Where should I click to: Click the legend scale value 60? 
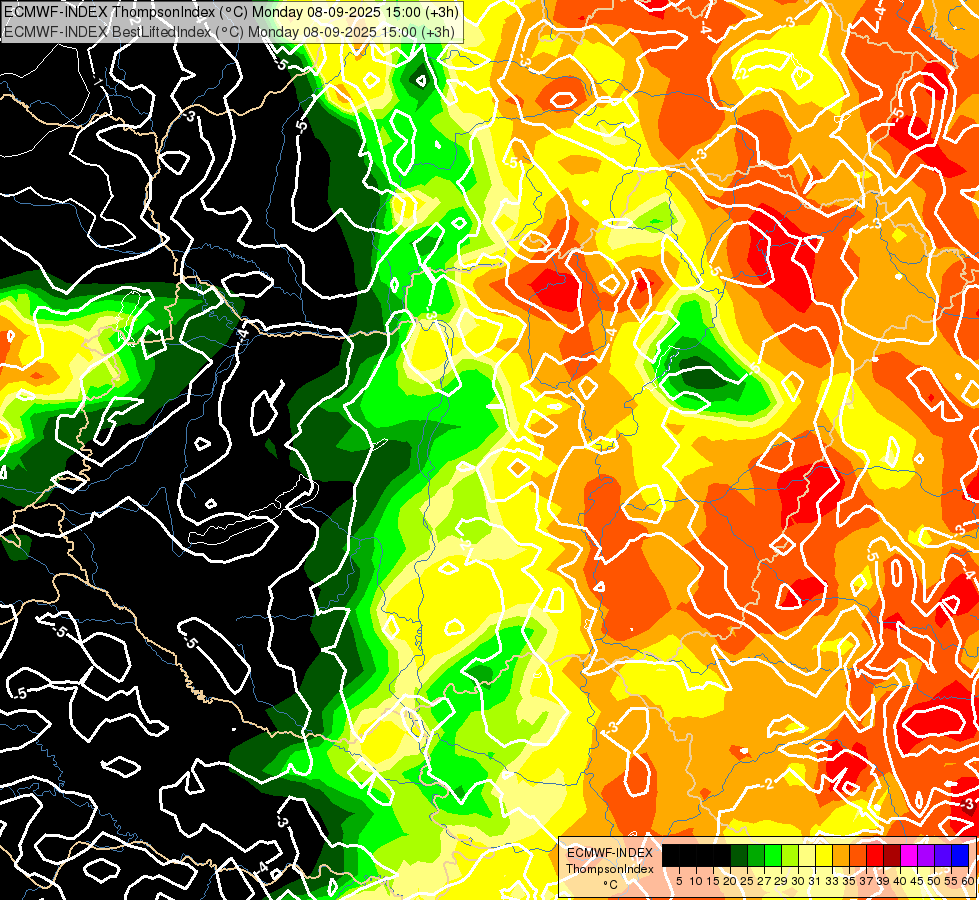point(968,881)
